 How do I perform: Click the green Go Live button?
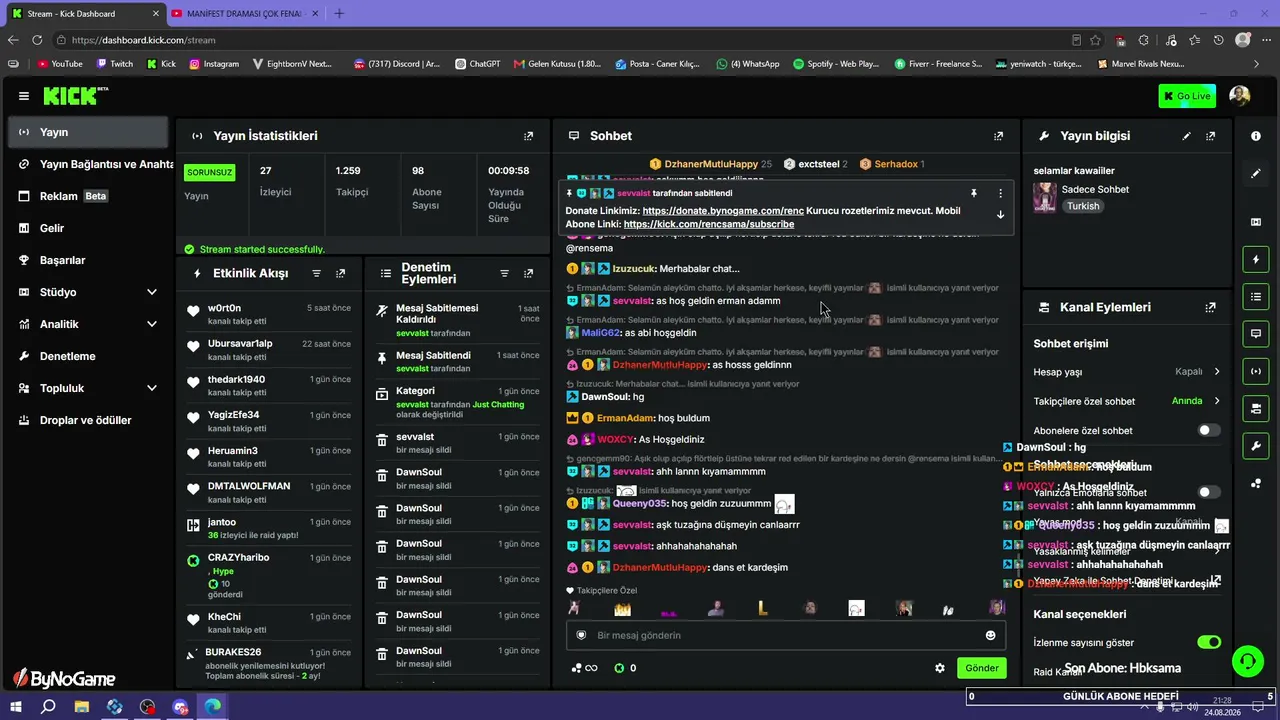coord(1187,96)
